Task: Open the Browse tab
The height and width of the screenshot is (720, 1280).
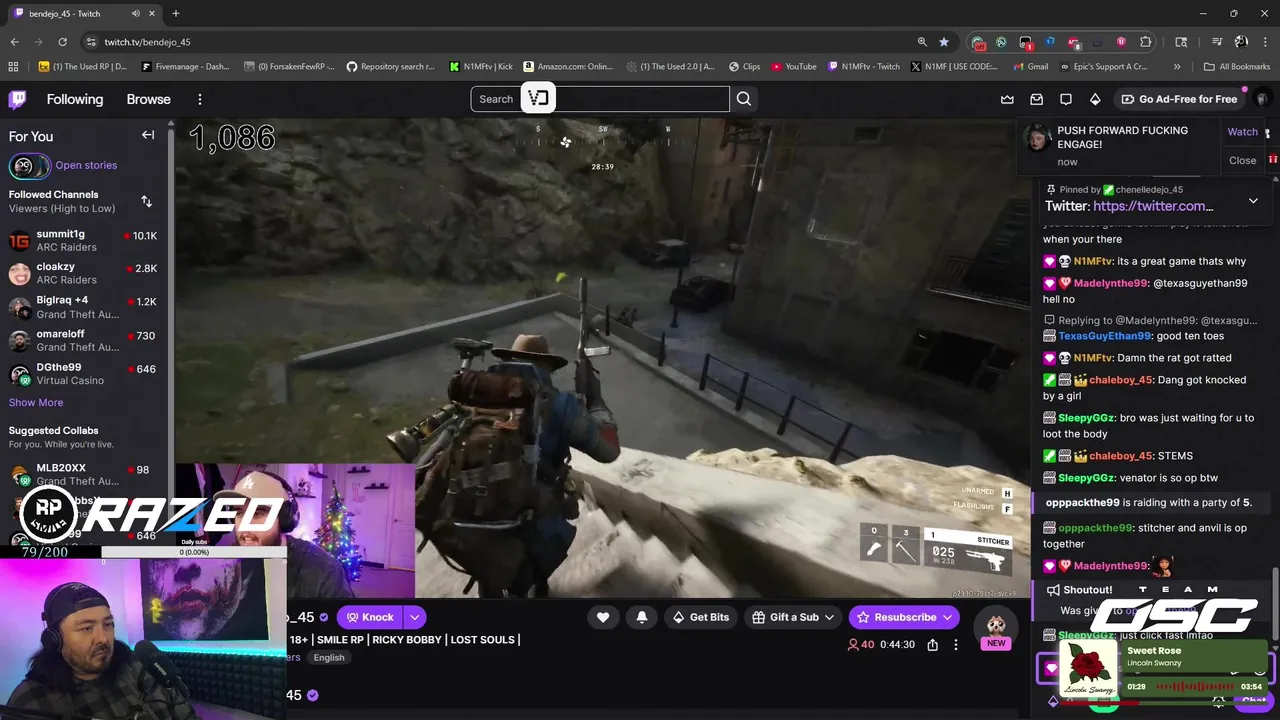Action: coord(149,99)
